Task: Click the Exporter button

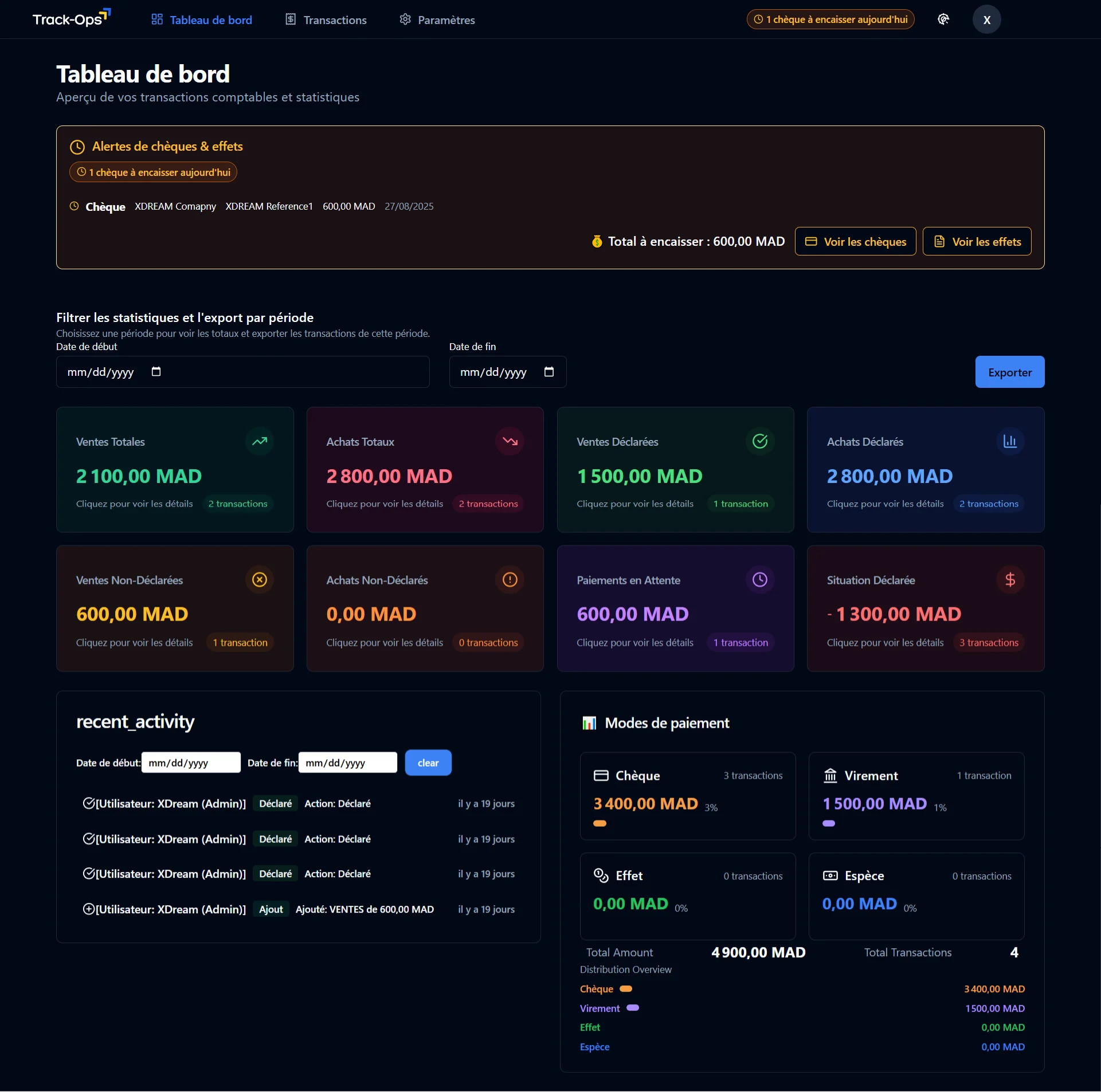Action: pyautogui.click(x=1009, y=372)
